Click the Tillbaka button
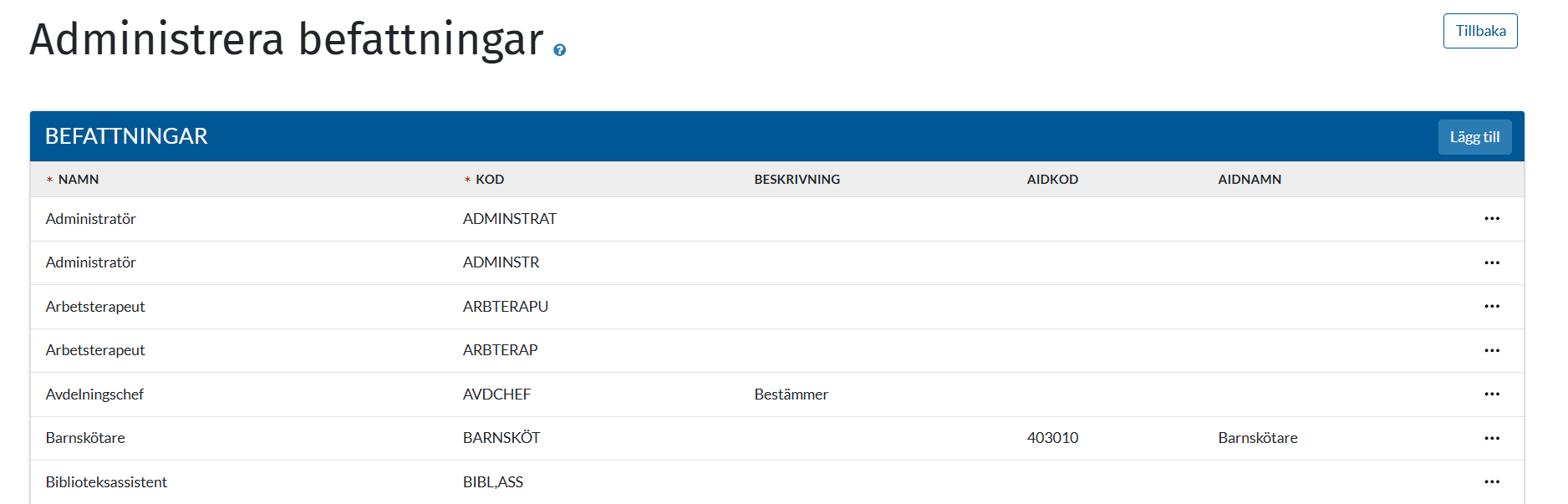1568x504 pixels. point(1479,31)
